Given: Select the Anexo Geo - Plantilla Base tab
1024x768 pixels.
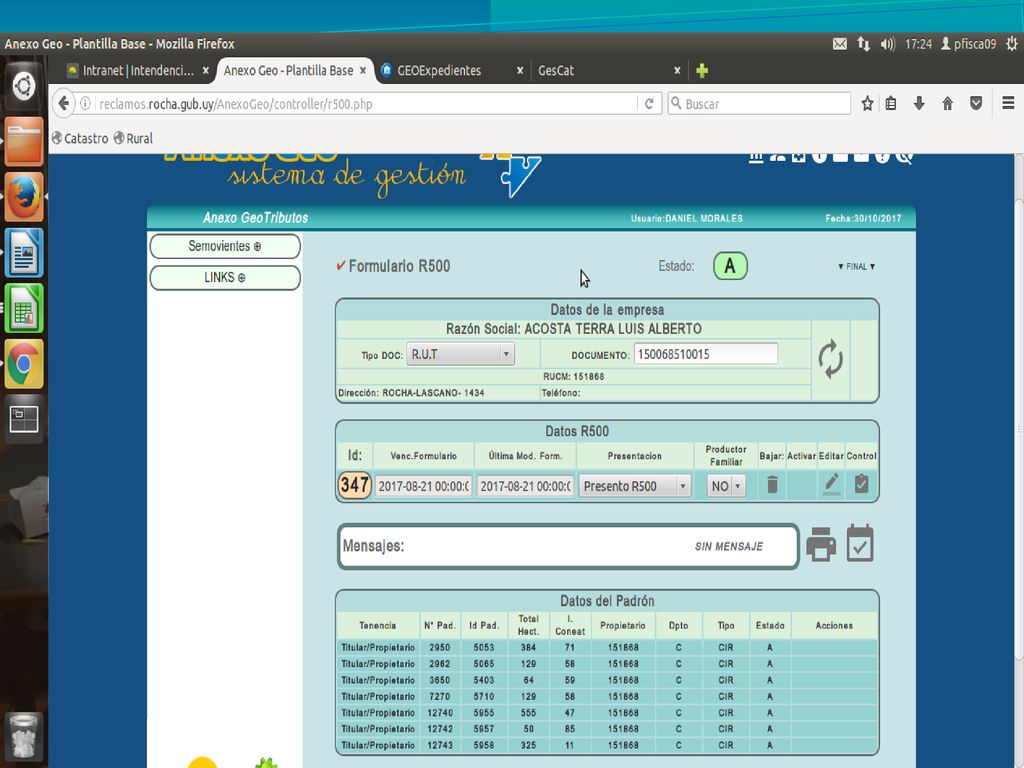Looking at the screenshot, I should click(x=288, y=71).
